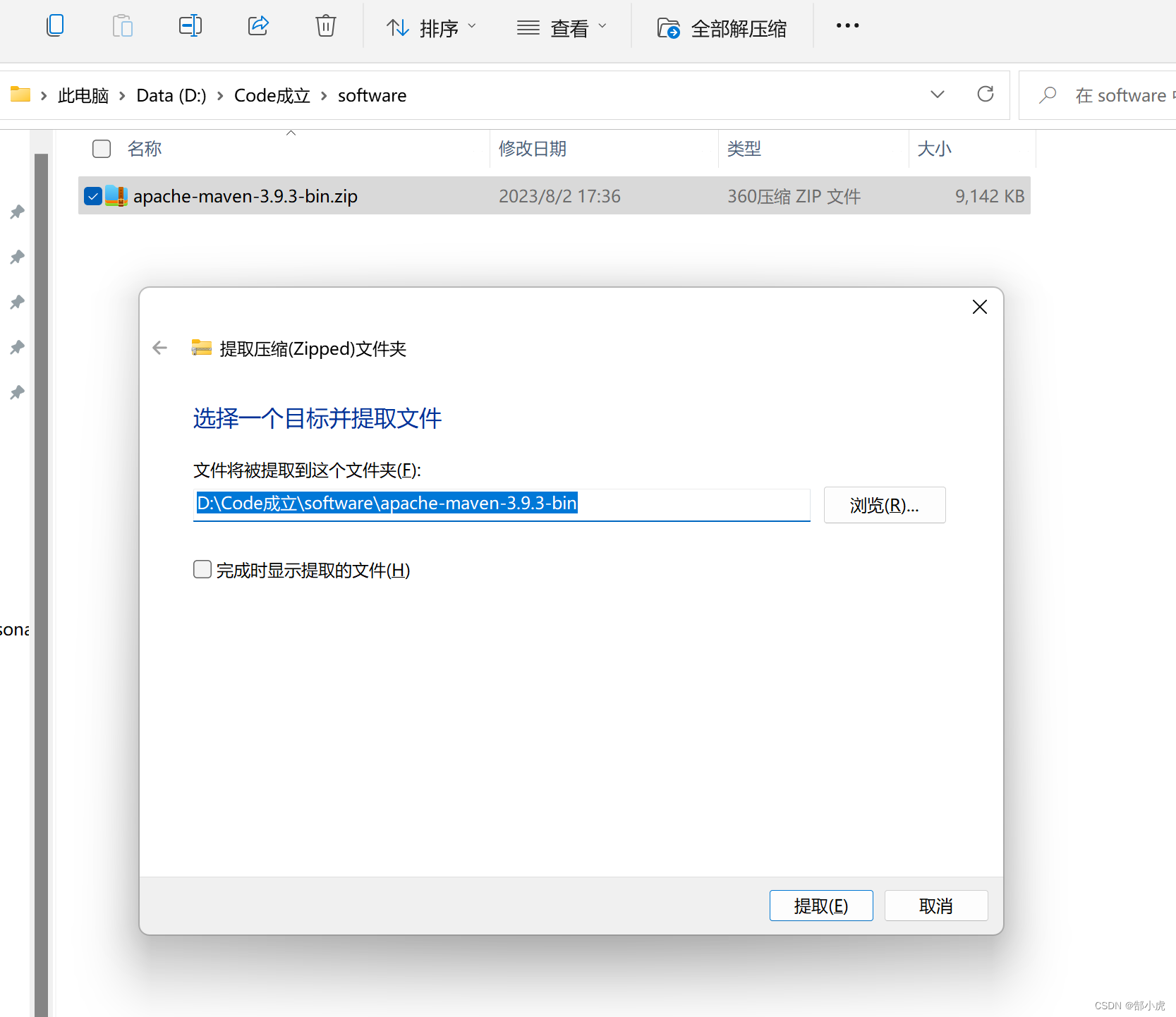Image resolution: width=1176 pixels, height=1017 pixels.
Task: Click inside the extraction path input field
Action: (x=501, y=504)
